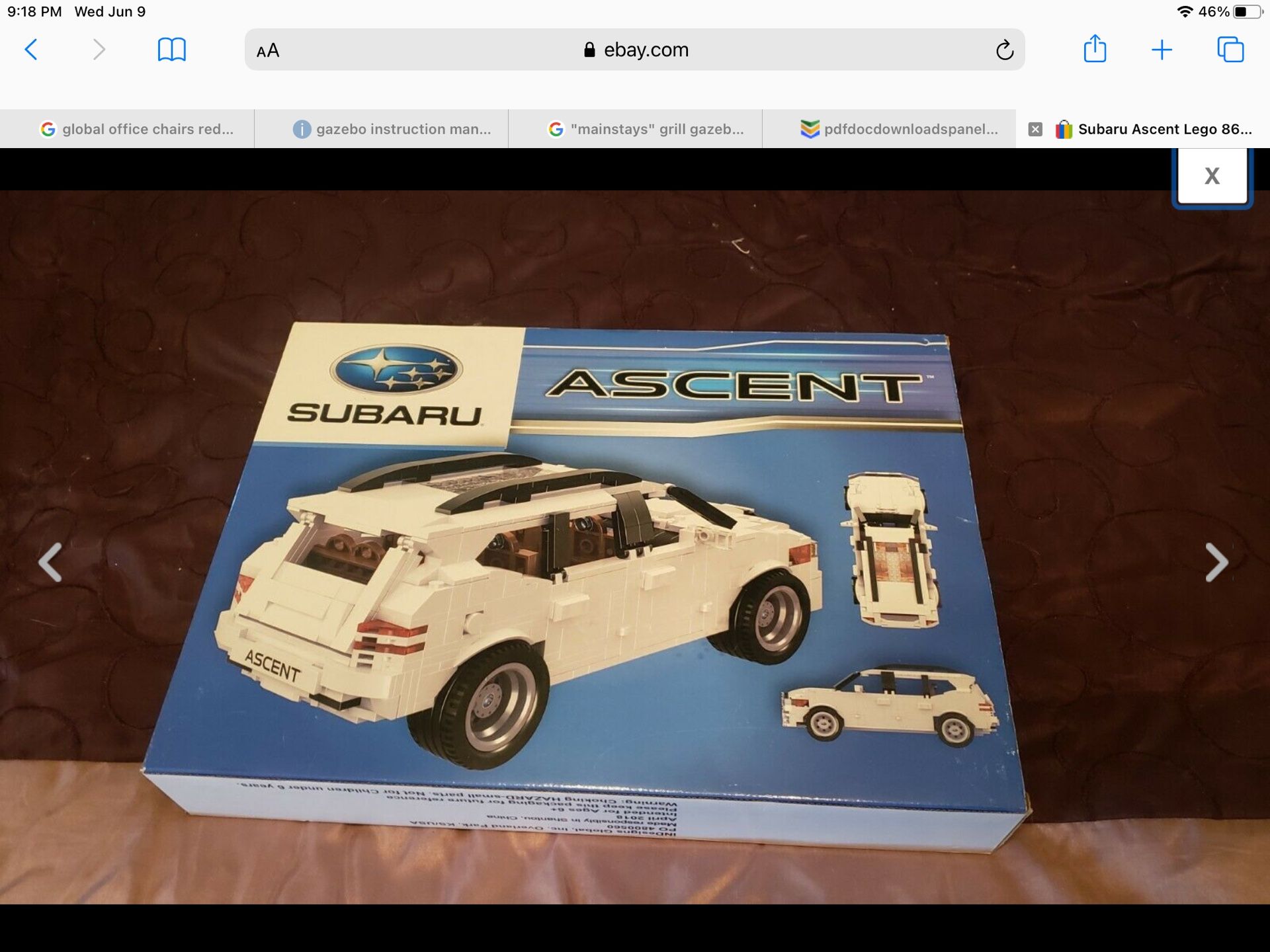Close the Subaru Ascent Lego tab
The image size is (1270, 952).
pos(1035,130)
